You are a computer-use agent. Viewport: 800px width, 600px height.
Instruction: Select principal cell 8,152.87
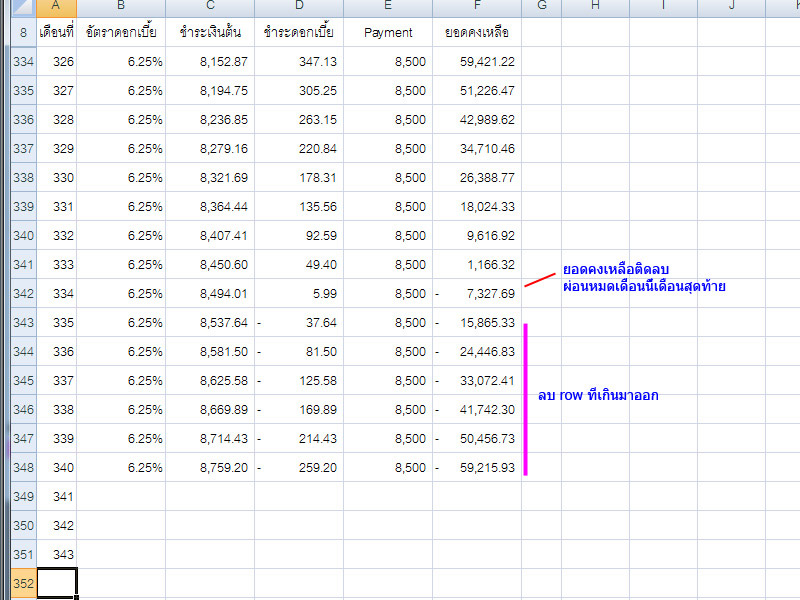click(x=210, y=62)
